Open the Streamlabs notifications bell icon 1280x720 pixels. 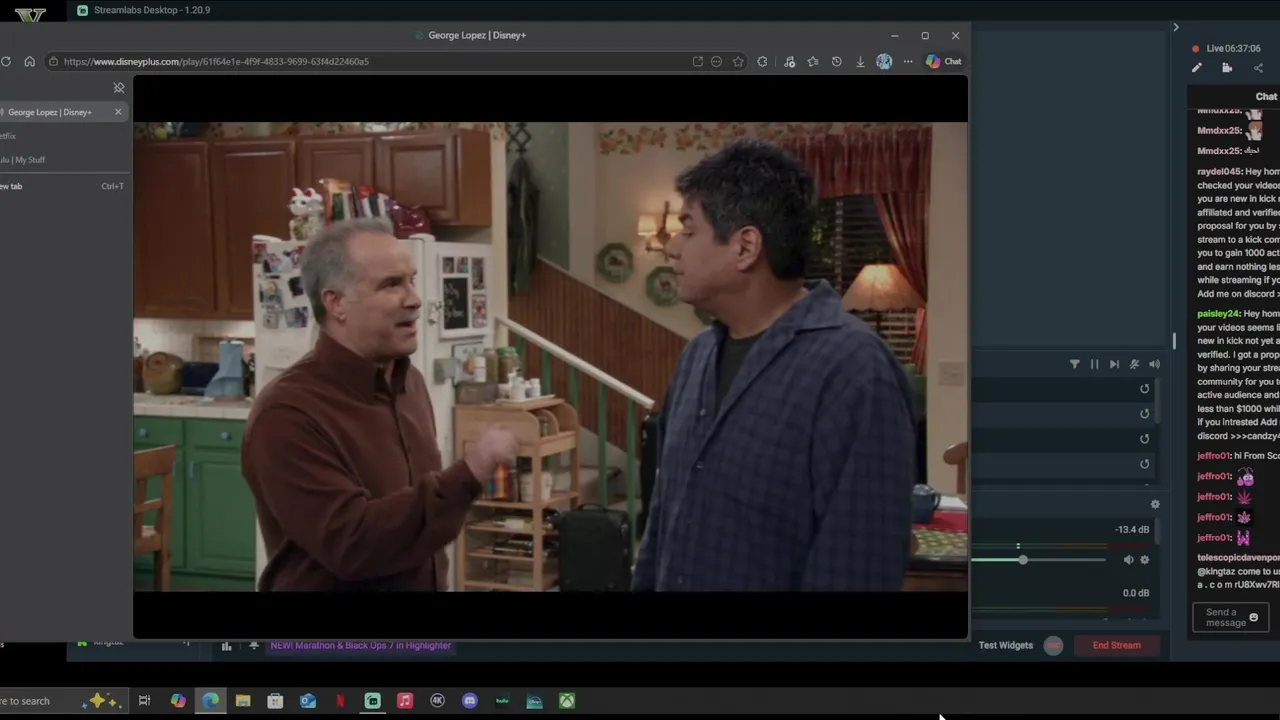pyautogui.click(x=254, y=646)
